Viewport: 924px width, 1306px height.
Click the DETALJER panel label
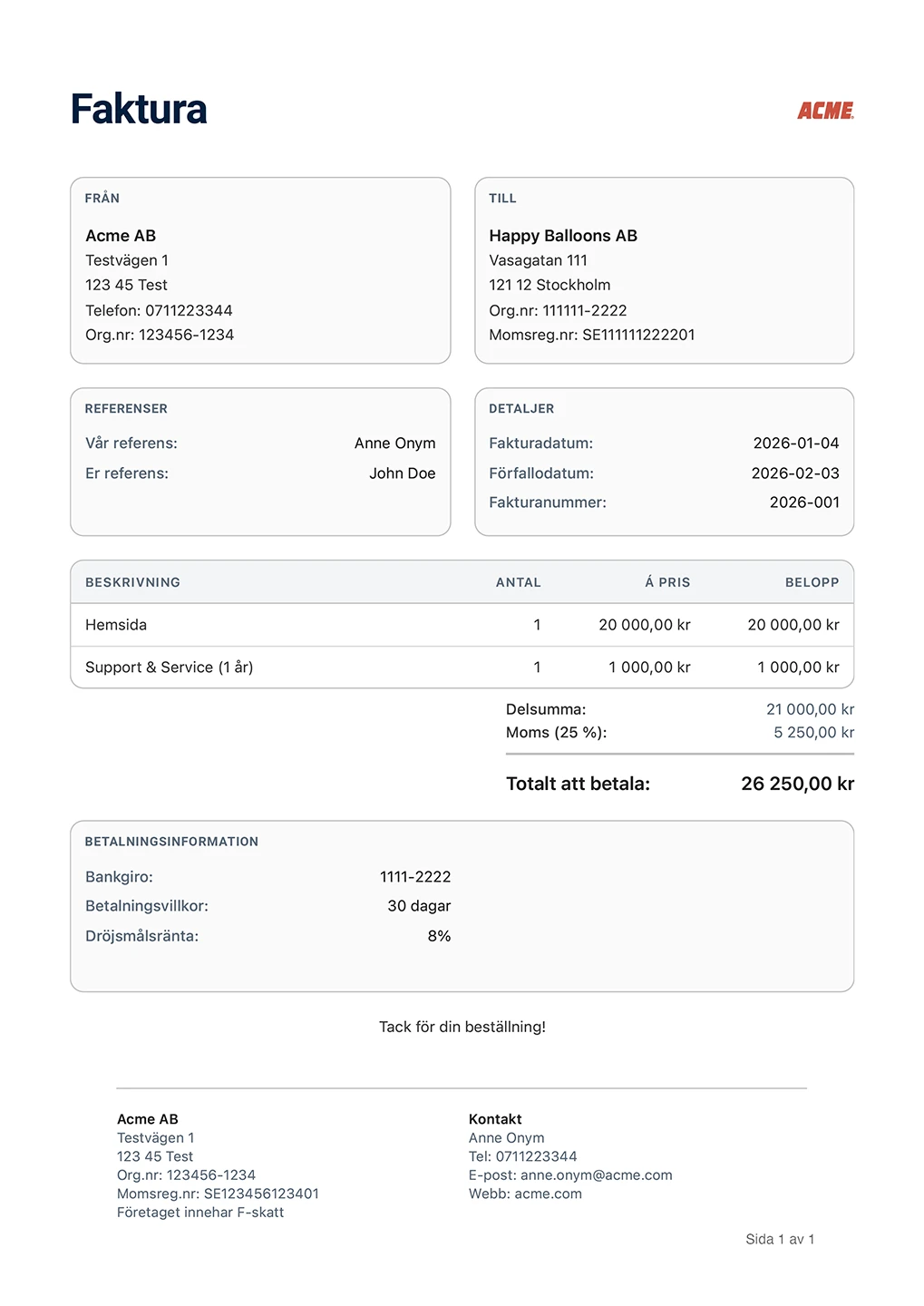click(520, 408)
